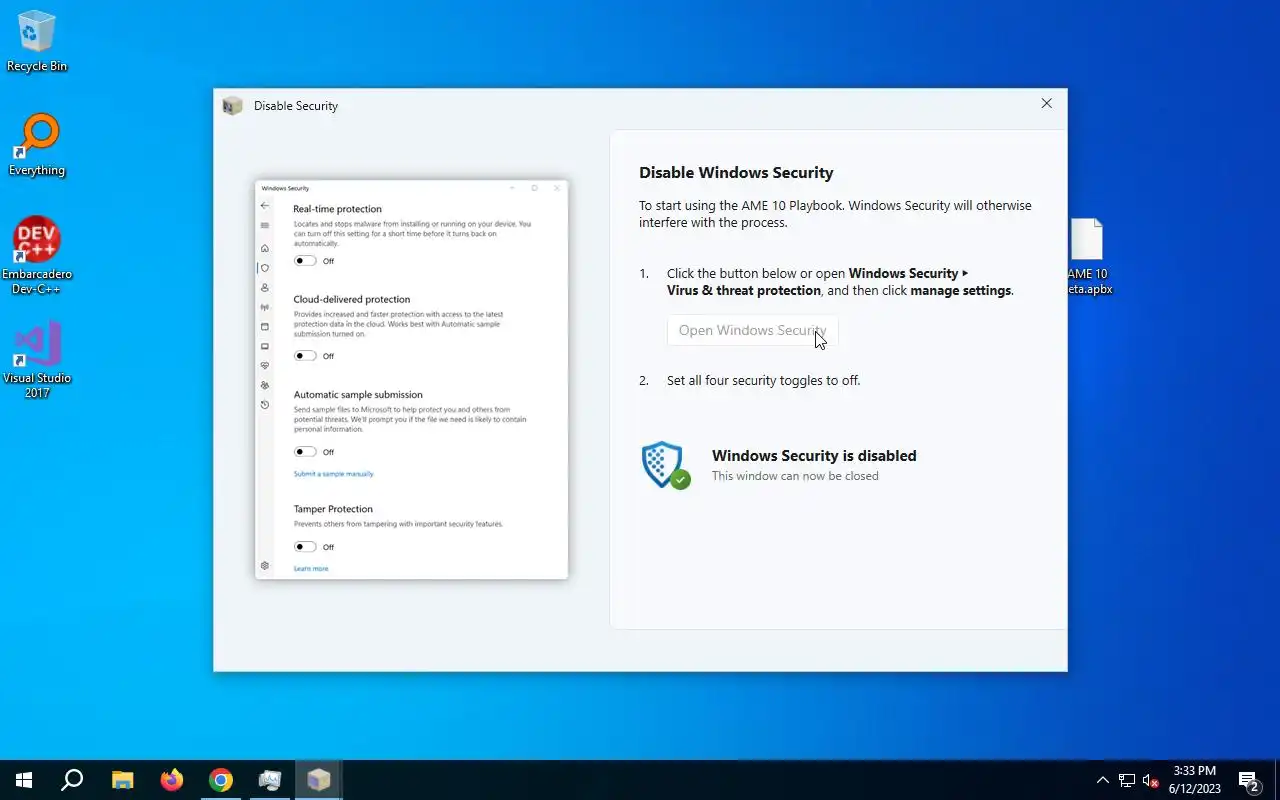Click Account protection person icon in preview
The image size is (1280, 800).
click(x=265, y=288)
